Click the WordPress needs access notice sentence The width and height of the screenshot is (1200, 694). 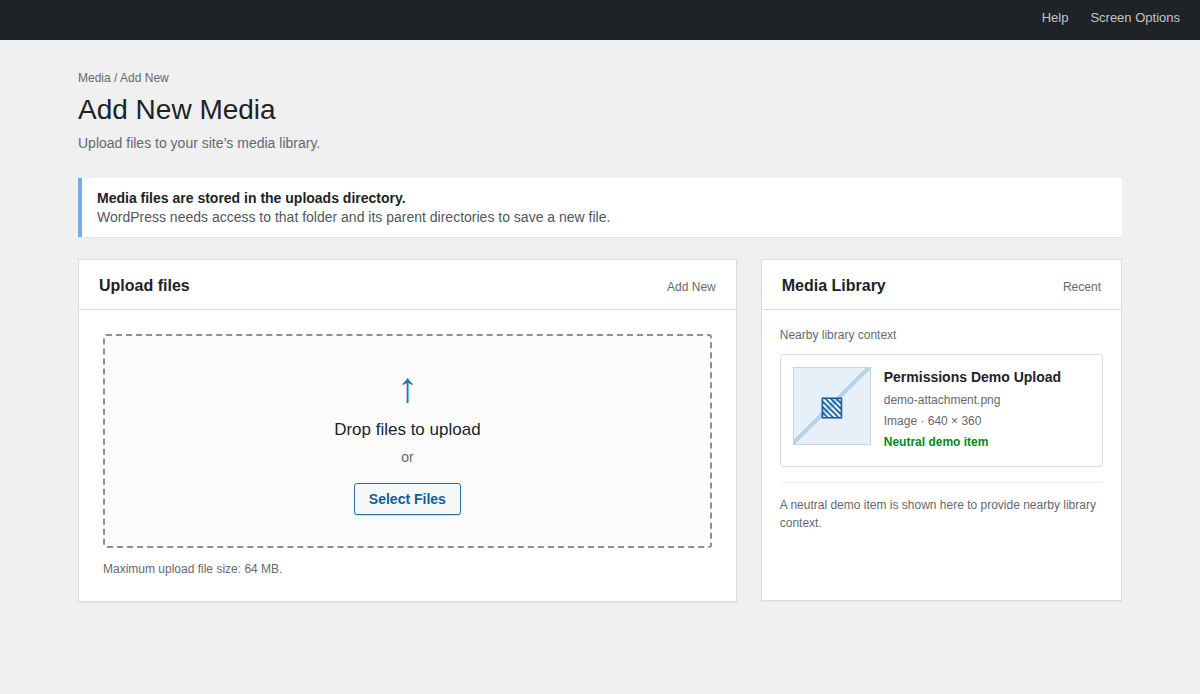point(353,217)
